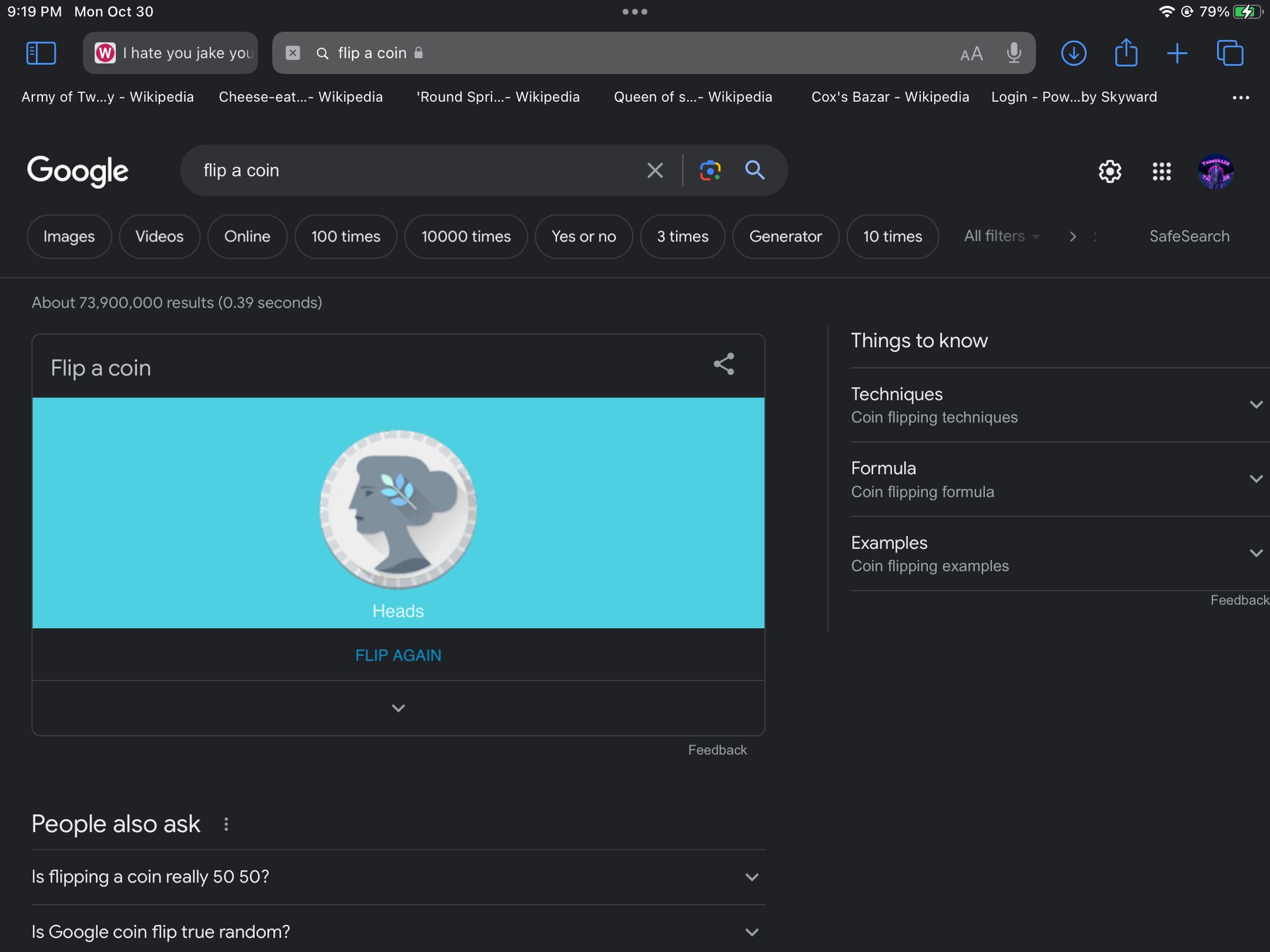Share the Flip a coin result
Image resolution: width=1270 pixels, height=952 pixels.
(724, 364)
